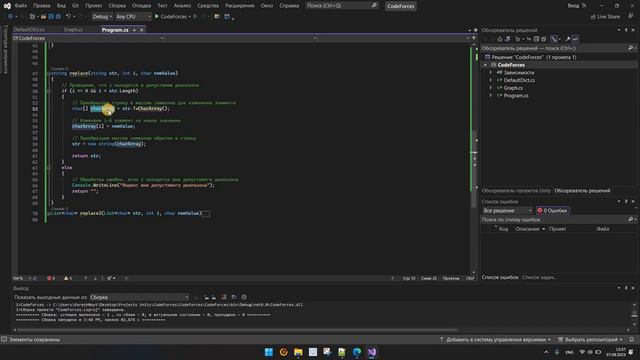640x360 pixels.
Task: Open the Debug configuration dropdown
Action: 102,16
